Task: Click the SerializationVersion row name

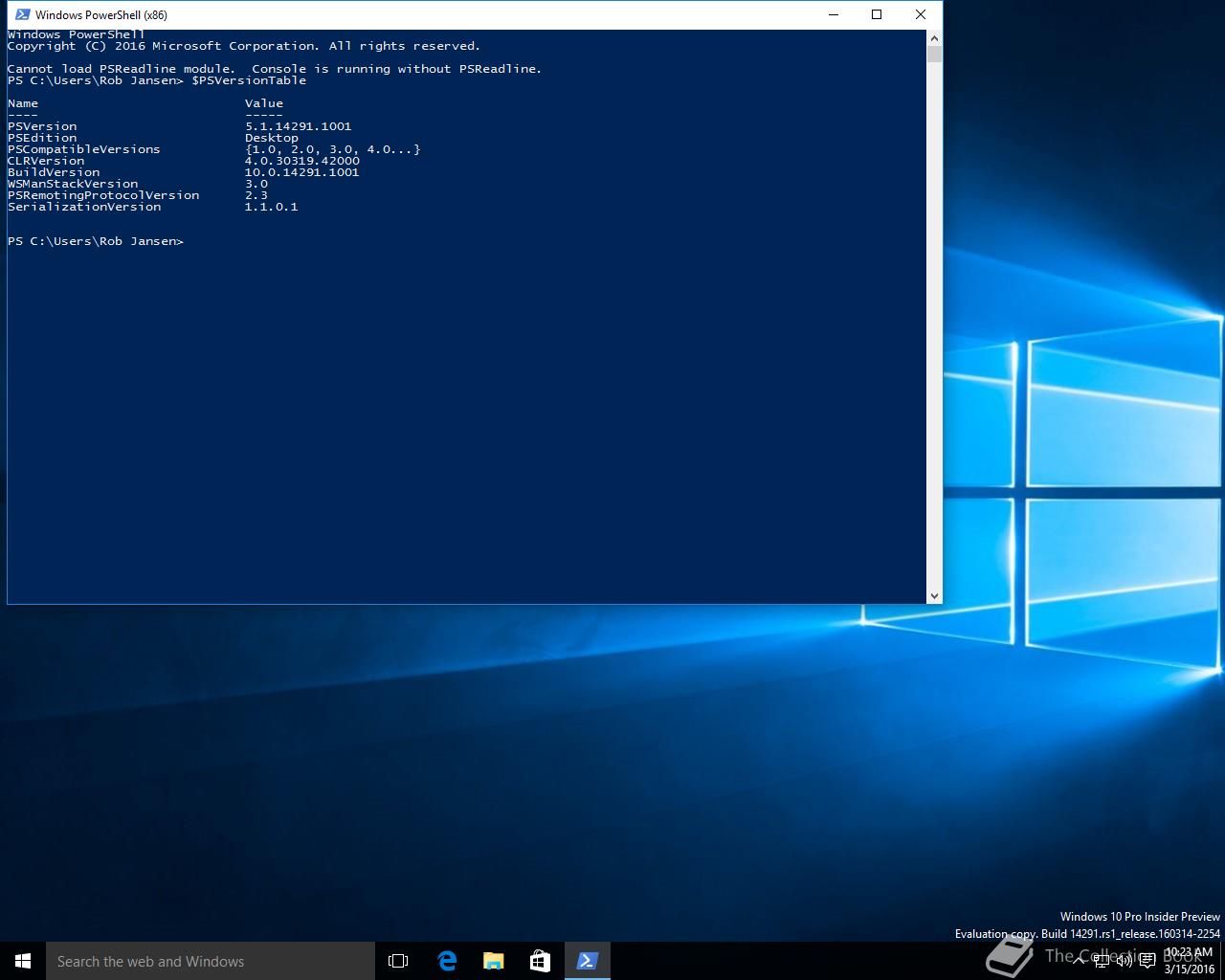Action: (84, 207)
